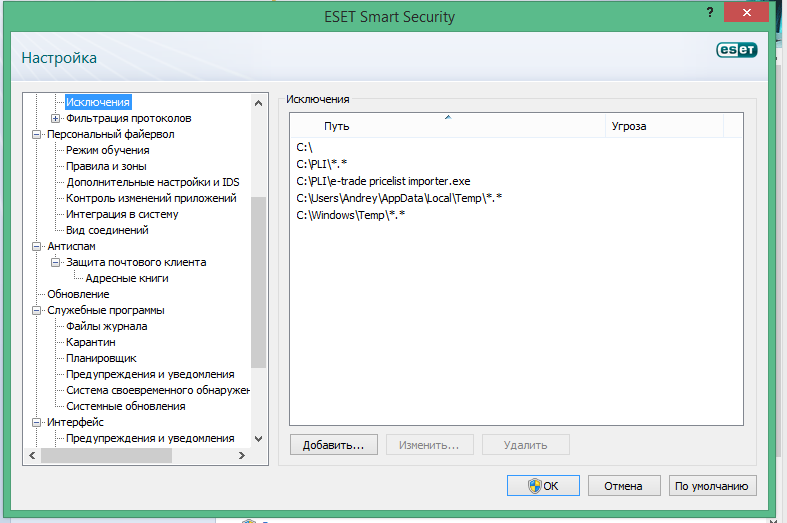Viewport: 787px width, 523px height.
Task: Click the tree scroll down arrow
Action: point(258,439)
